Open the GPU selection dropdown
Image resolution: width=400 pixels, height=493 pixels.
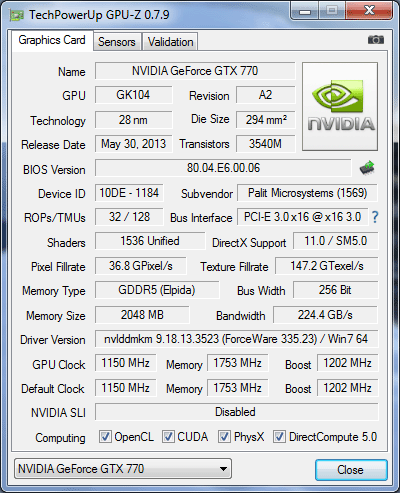click(x=123, y=469)
